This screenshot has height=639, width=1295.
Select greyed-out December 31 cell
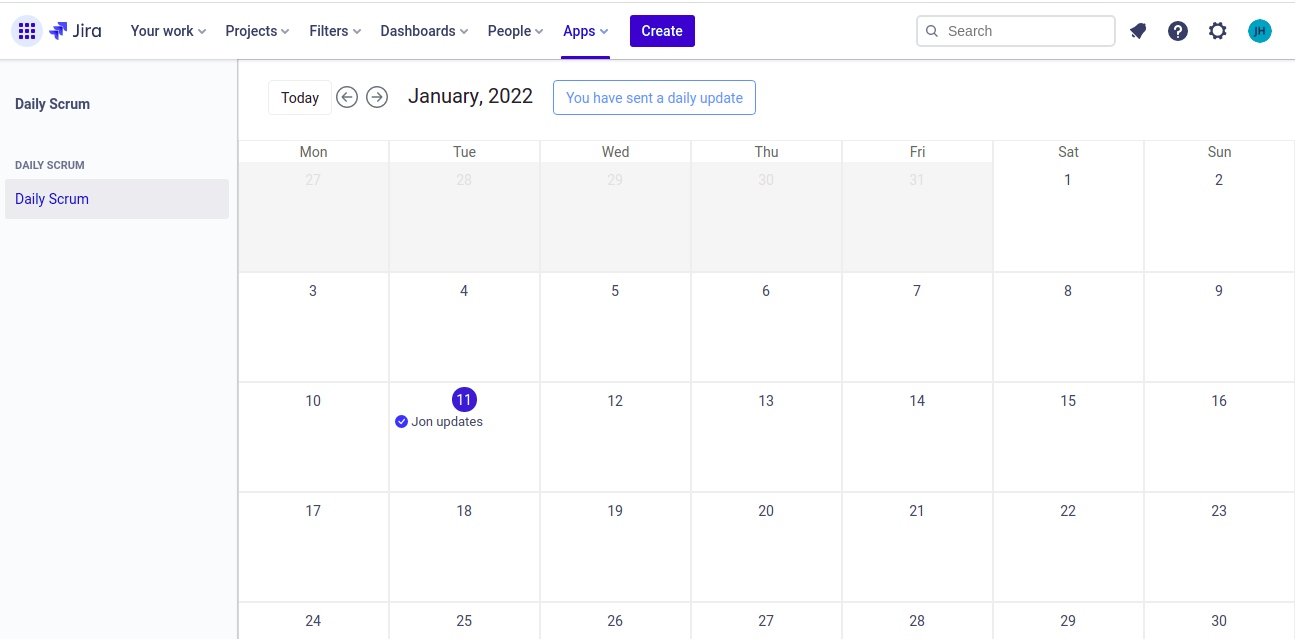click(x=917, y=217)
